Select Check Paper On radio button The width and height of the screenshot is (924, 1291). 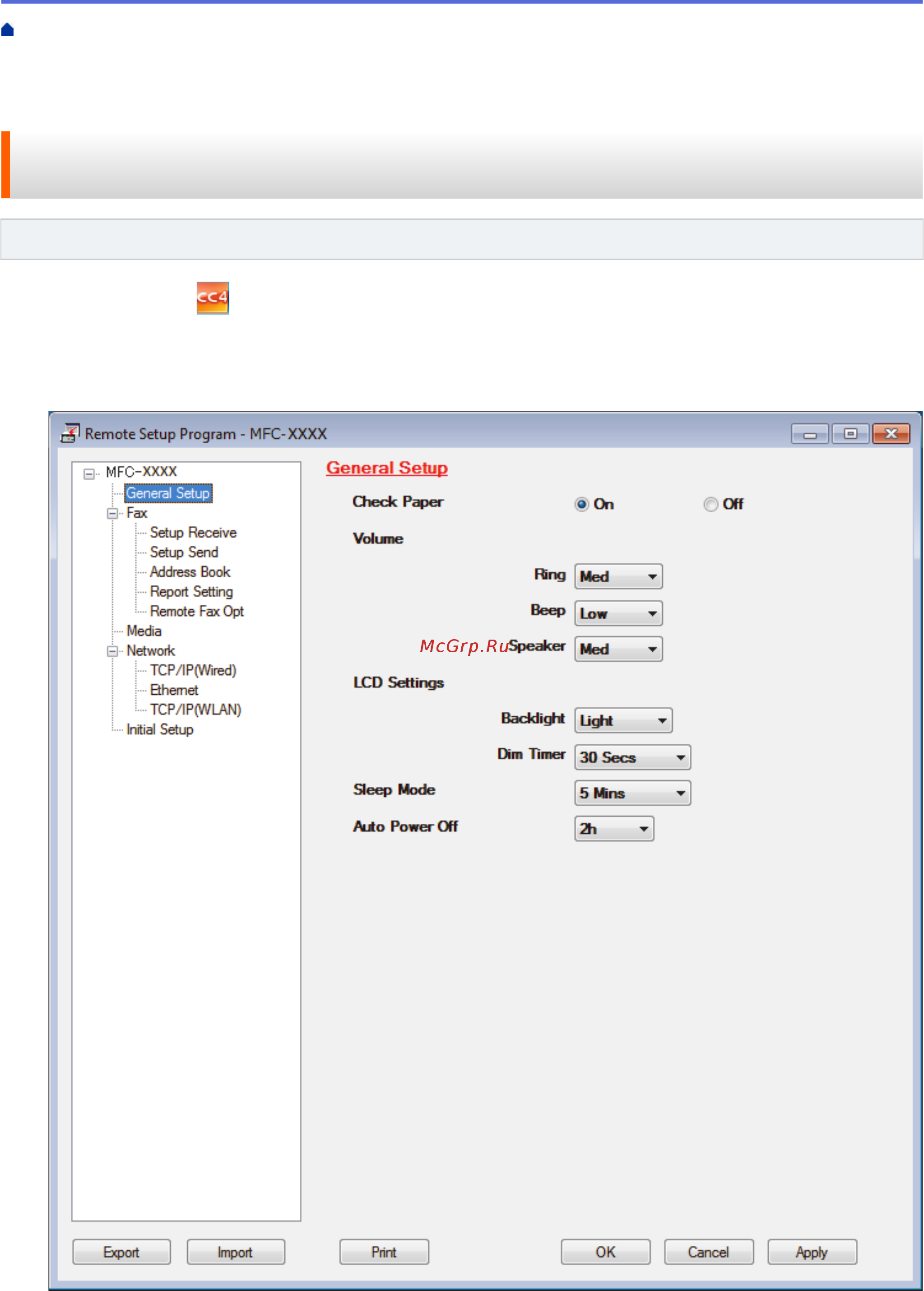[x=581, y=504]
